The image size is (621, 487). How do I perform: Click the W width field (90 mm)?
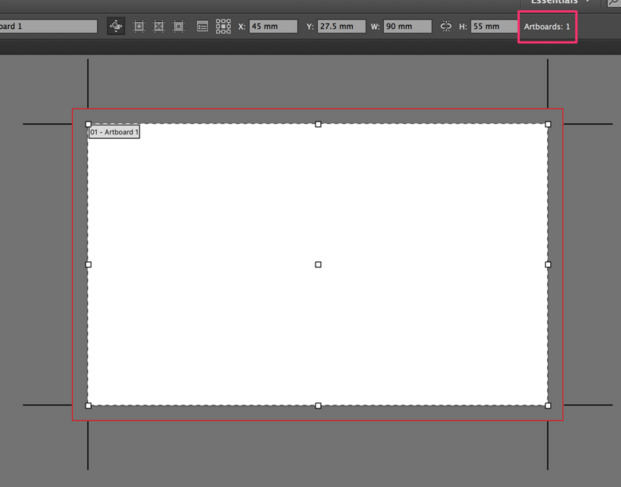point(408,27)
